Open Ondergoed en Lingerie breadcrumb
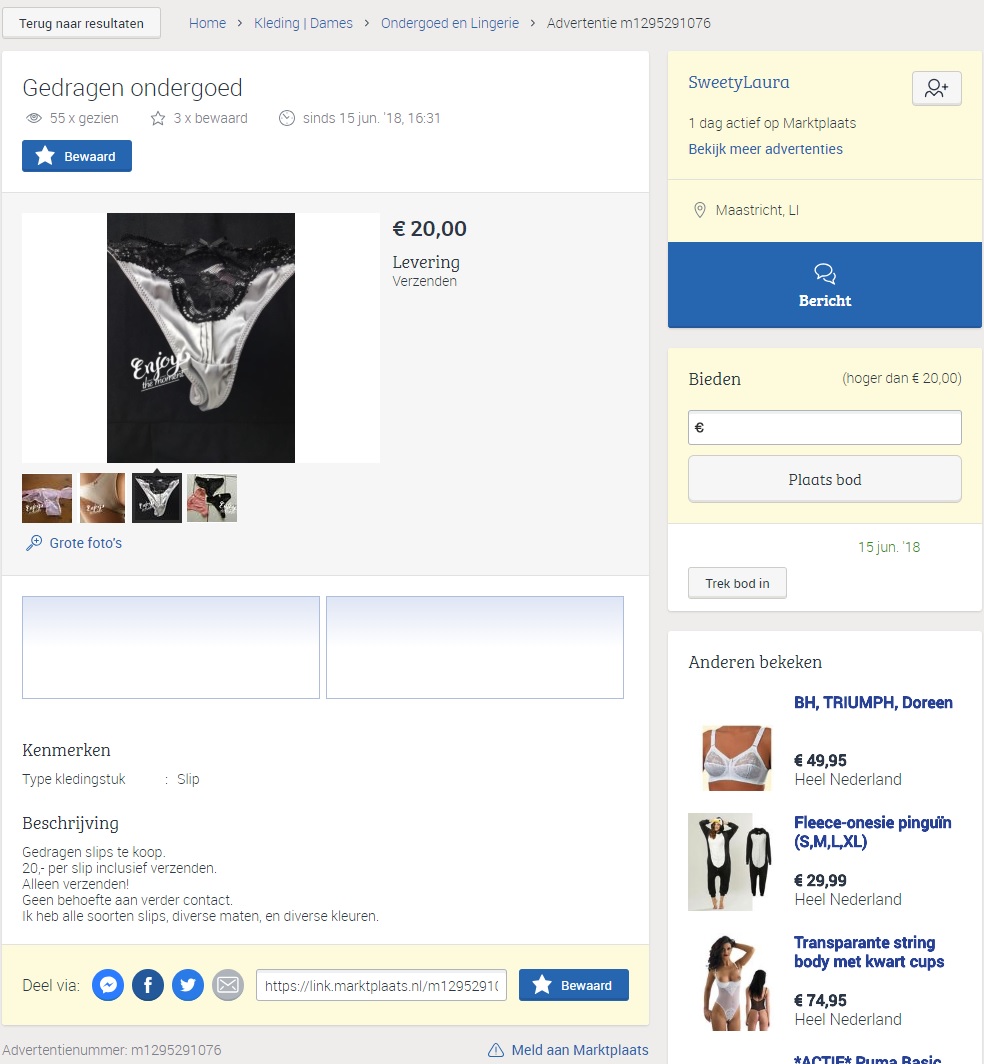Image resolution: width=984 pixels, height=1064 pixels. pos(450,23)
